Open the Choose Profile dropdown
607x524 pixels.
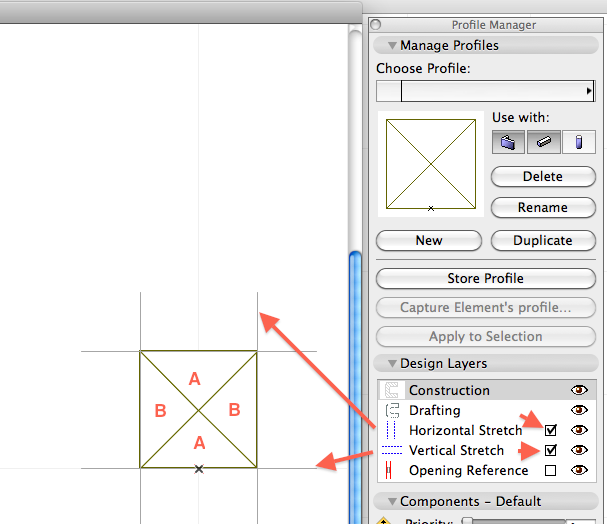click(x=485, y=91)
